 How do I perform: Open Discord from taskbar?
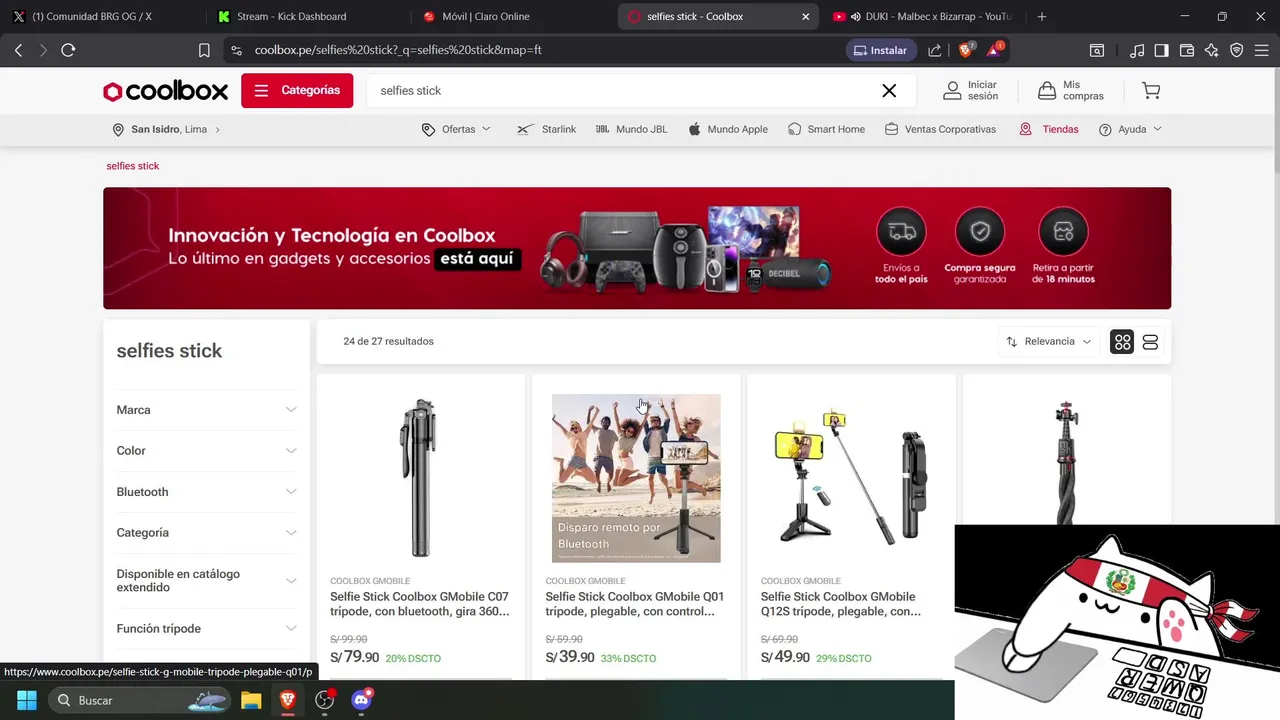[361, 700]
